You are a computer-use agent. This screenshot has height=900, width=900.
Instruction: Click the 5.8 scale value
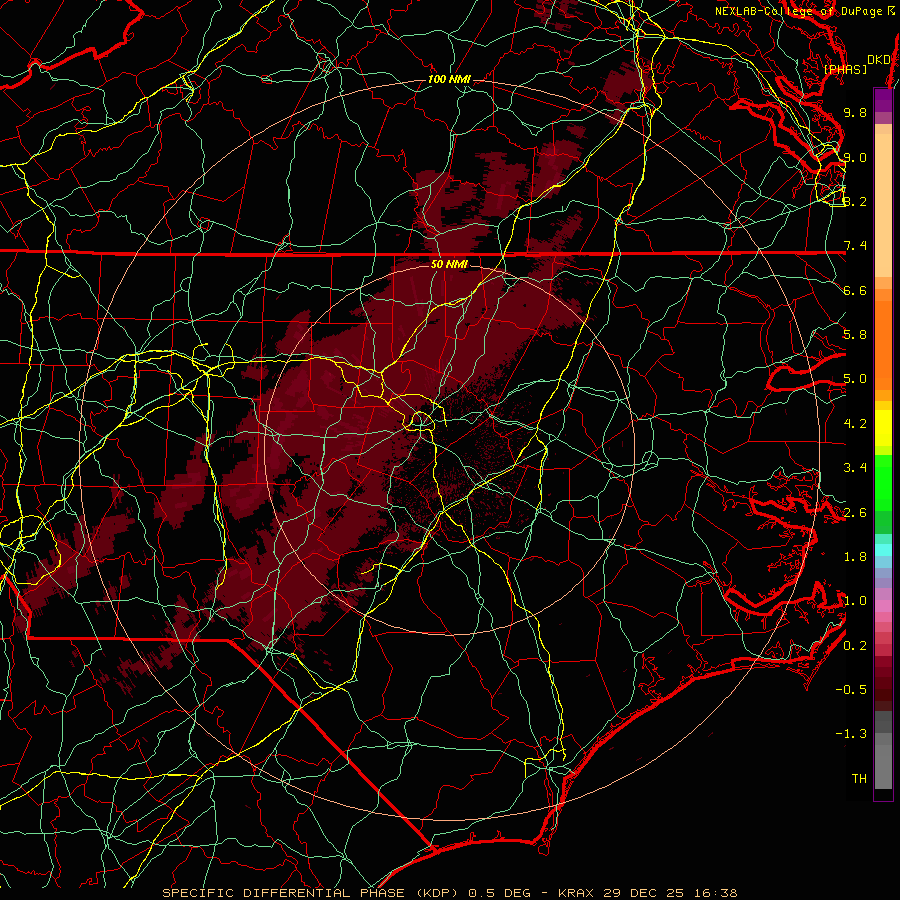pyautogui.click(x=855, y=335)
